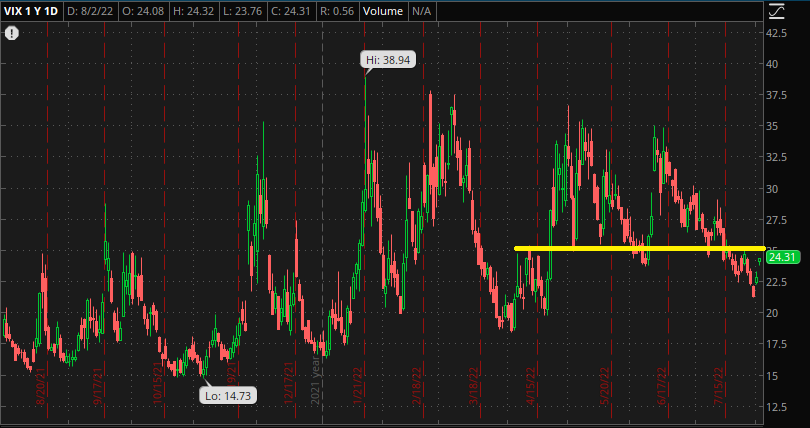This screenshot has width=810, height=428.
Task: Click the curve-shaped icon above the price axis
Action: (x=776, y=11)
